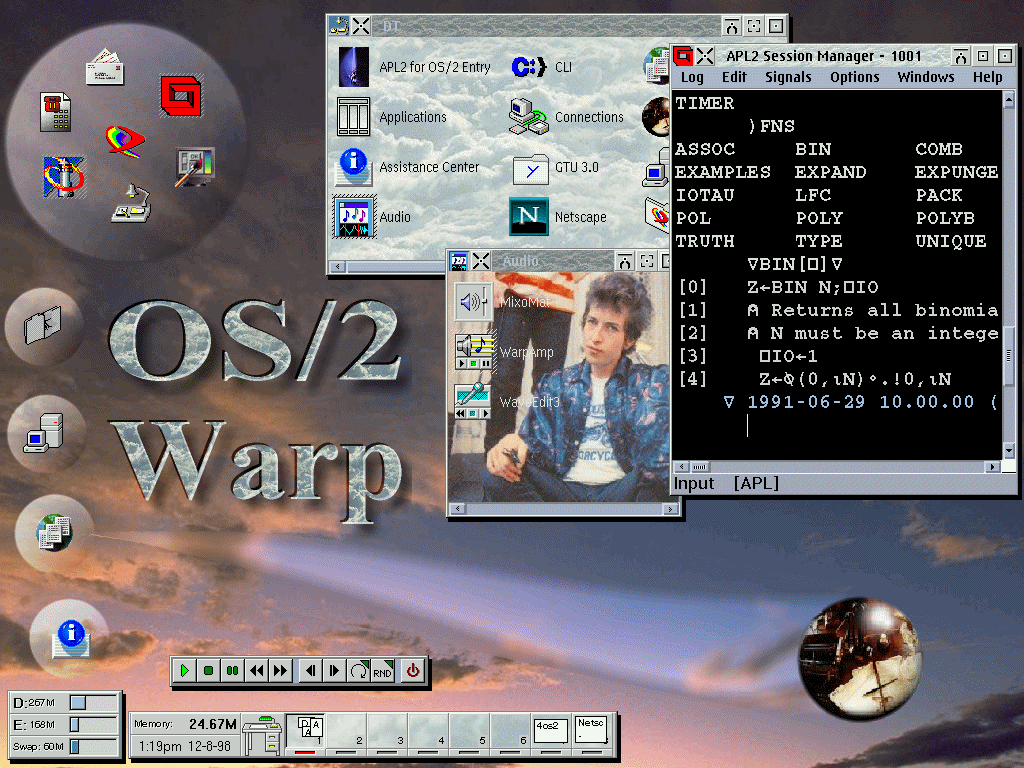Open Assistance Center in DT window
The image size is (1024, 768).
[353, 167]
